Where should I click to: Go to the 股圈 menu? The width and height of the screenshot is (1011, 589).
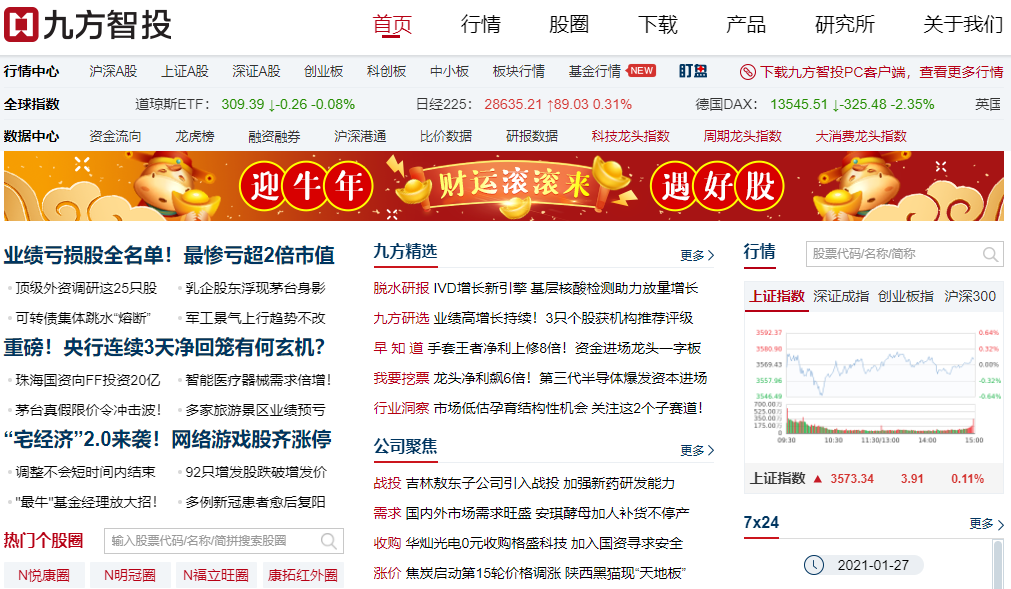(x=569, y=24)
